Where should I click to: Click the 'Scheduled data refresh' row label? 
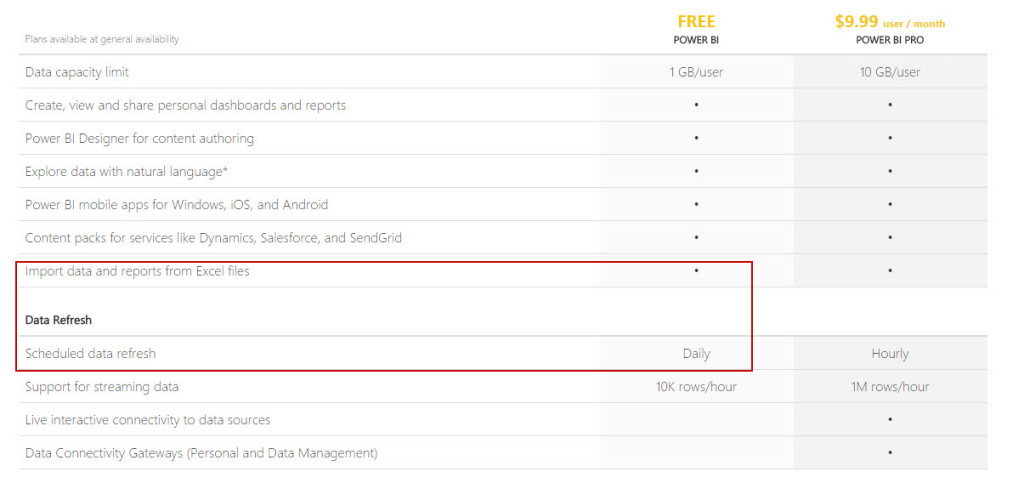[x=90, y=354]
